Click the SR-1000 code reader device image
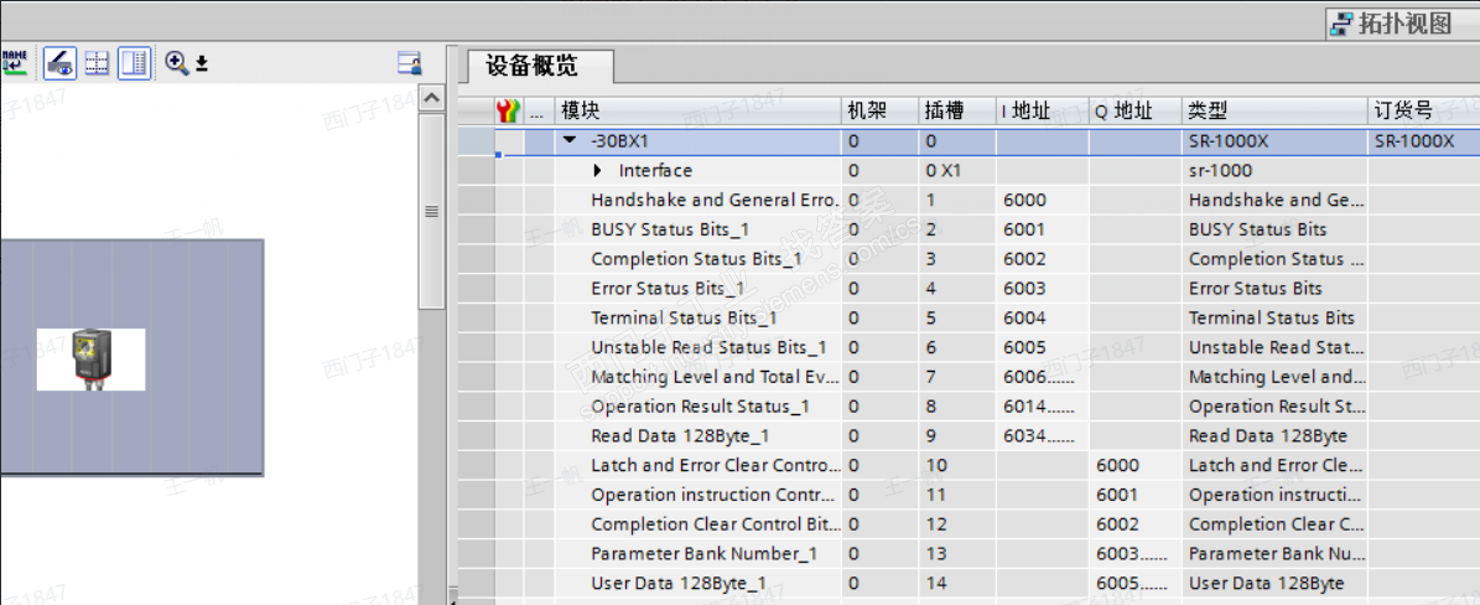This screenshot has height=605, width=1480. click(x=91, y=360)
